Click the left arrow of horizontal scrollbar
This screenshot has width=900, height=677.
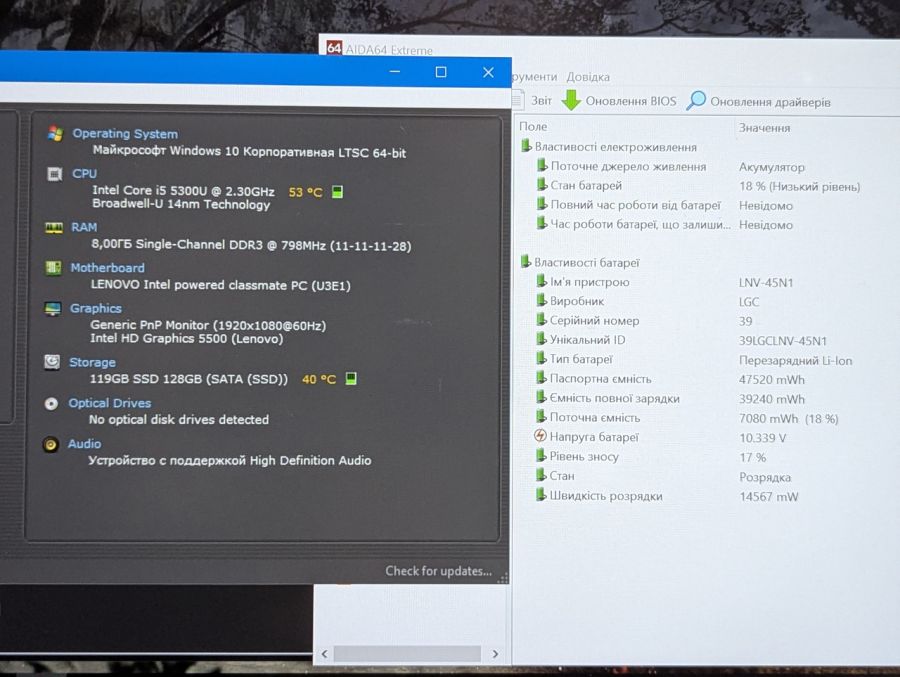click(x=324, y=653)
